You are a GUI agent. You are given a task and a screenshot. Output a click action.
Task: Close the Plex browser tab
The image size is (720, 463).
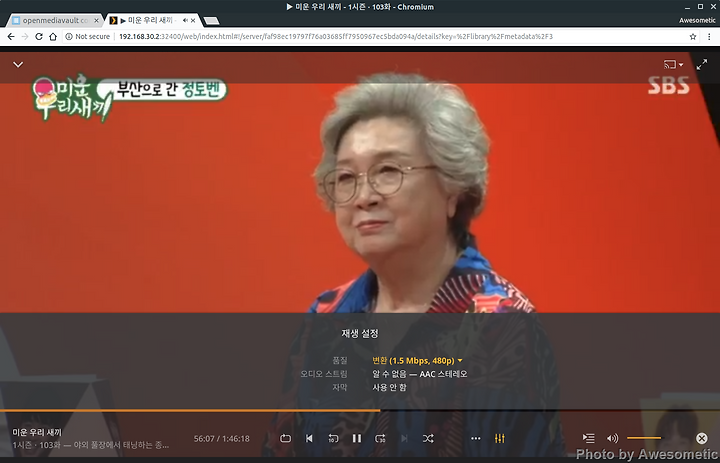pyautogui.click(x=193, y=20)
